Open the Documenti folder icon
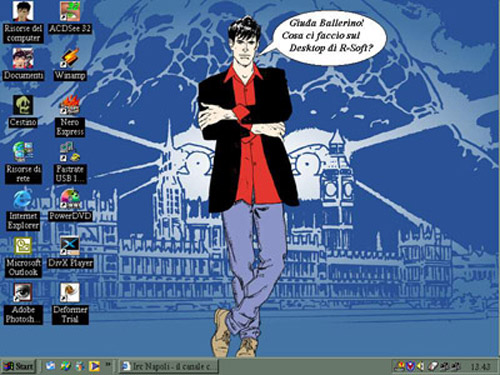The height and width of the screenshot is (375, 500). coord(23,58)
